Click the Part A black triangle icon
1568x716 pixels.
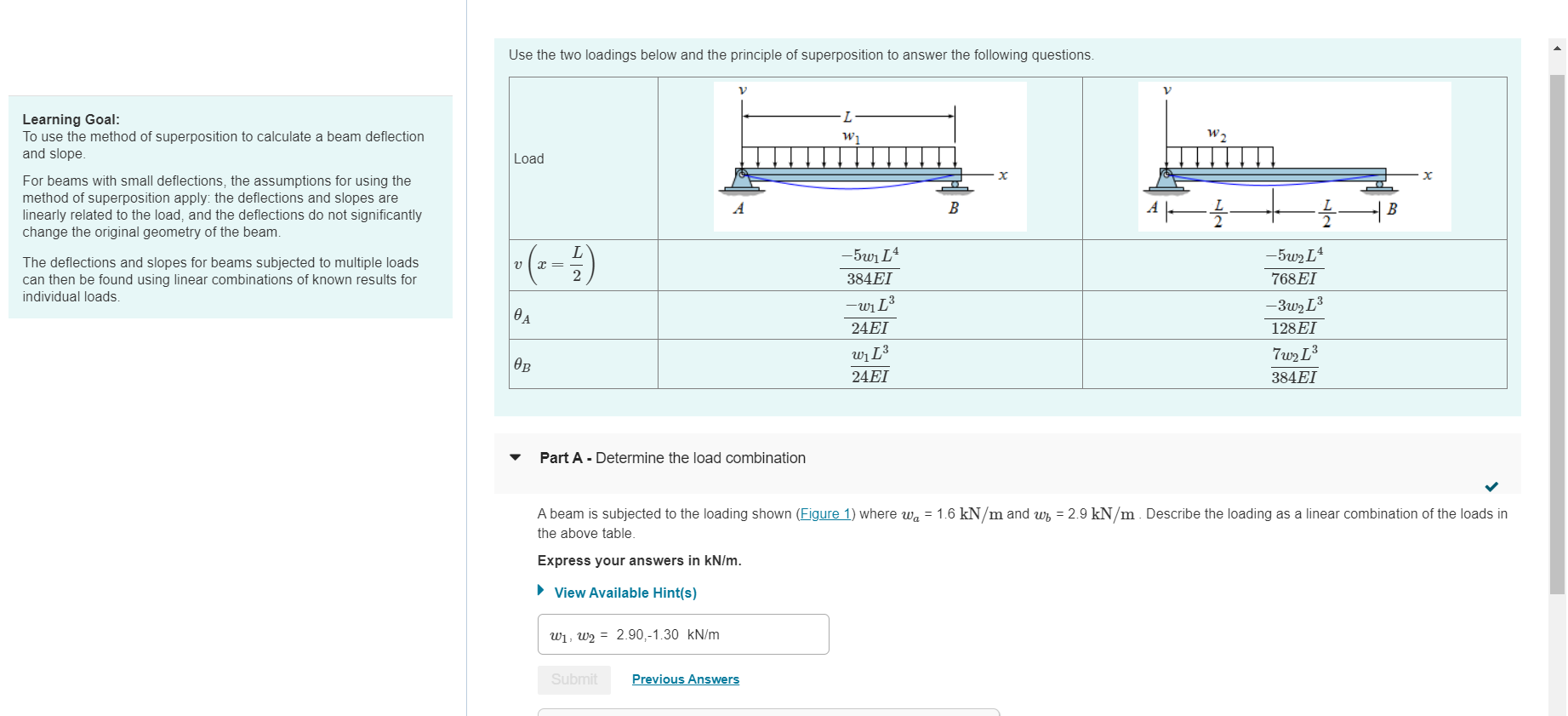(515, 457)
